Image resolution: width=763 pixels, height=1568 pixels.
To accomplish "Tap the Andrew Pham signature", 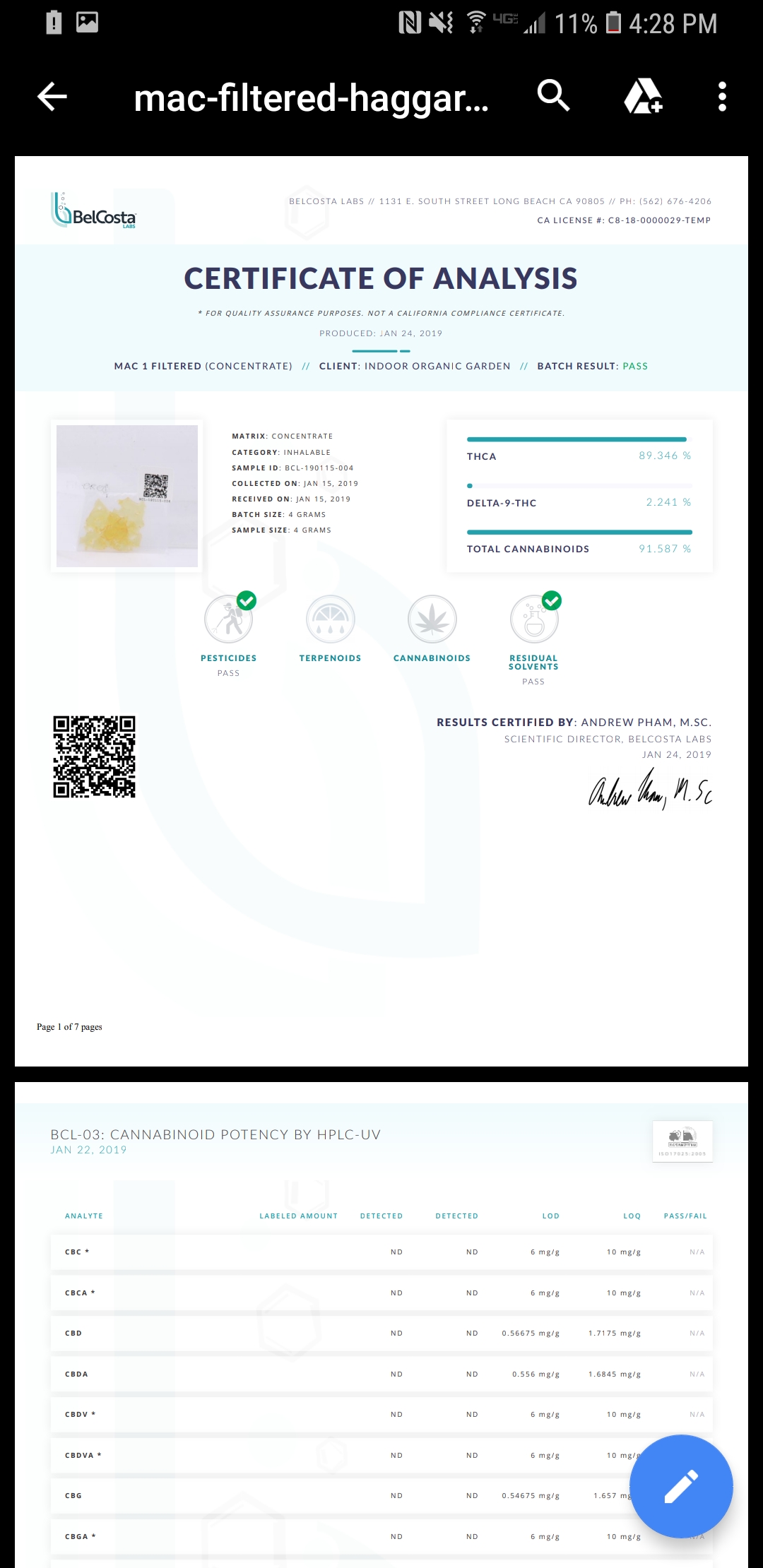I will tap(650, 789).
